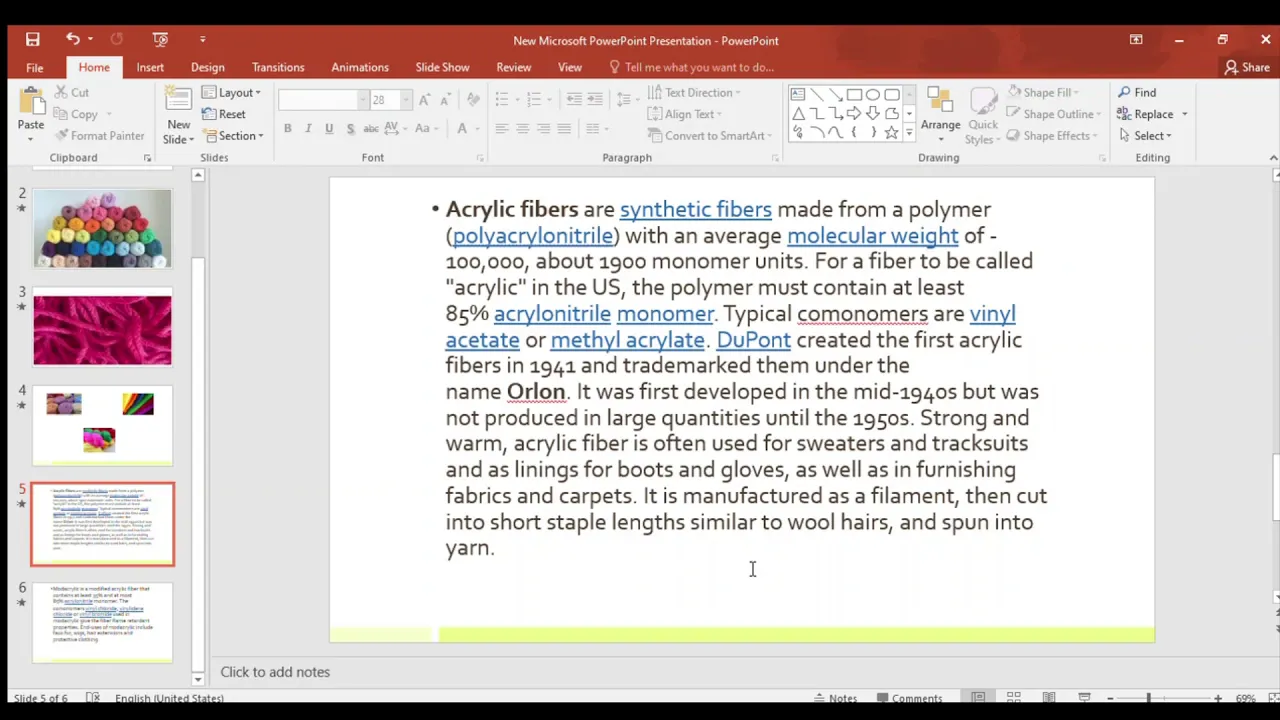Switch to the Design tab
The width and height of the screenshot is (1280, 720).
208,67
